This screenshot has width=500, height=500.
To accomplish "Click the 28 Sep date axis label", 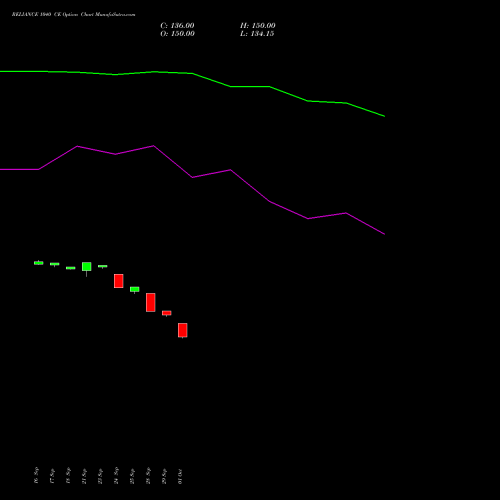I will pos(148,475).
